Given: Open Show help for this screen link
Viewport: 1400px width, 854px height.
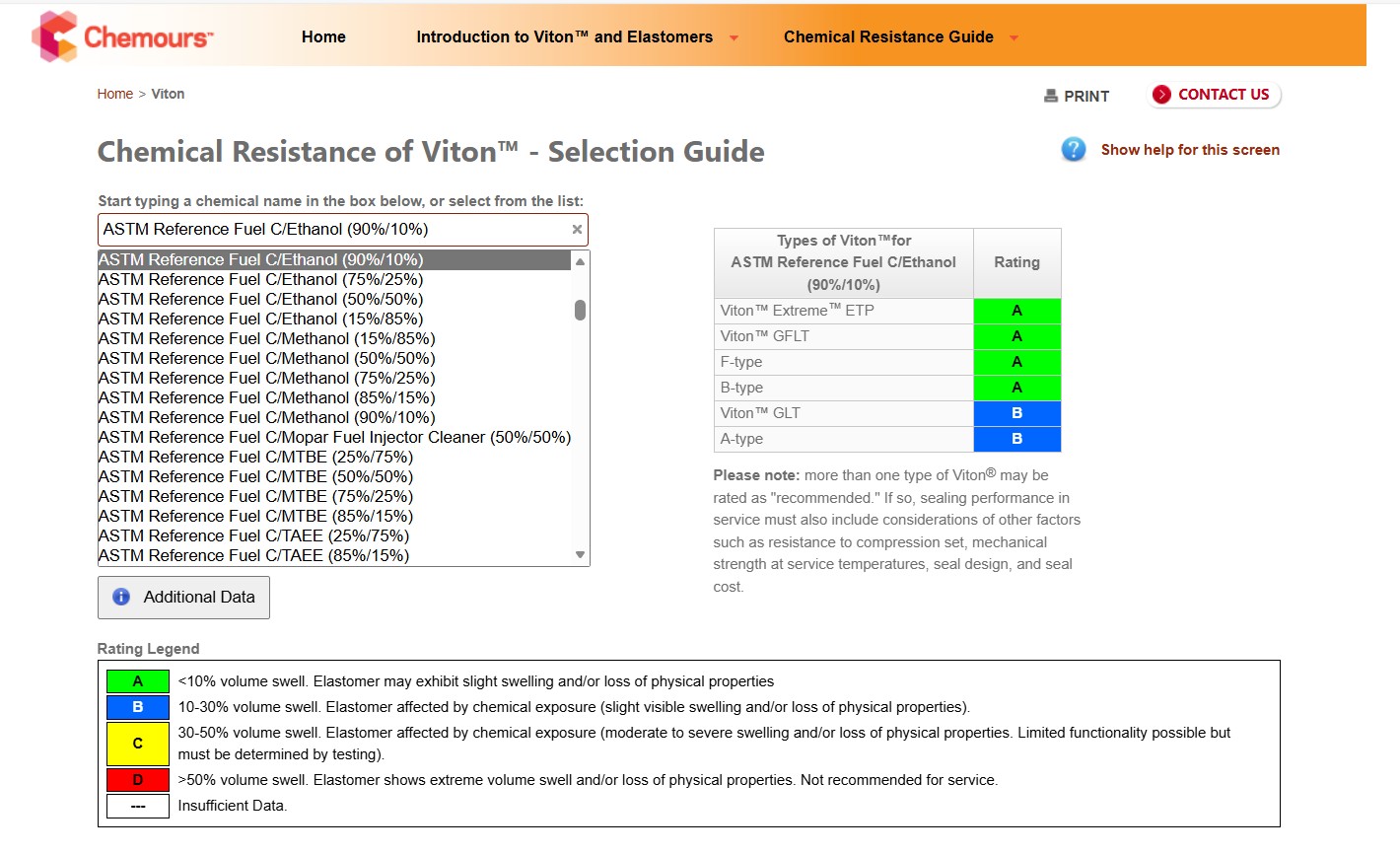Looking at the screenshot, I should tap(1189, 150).
